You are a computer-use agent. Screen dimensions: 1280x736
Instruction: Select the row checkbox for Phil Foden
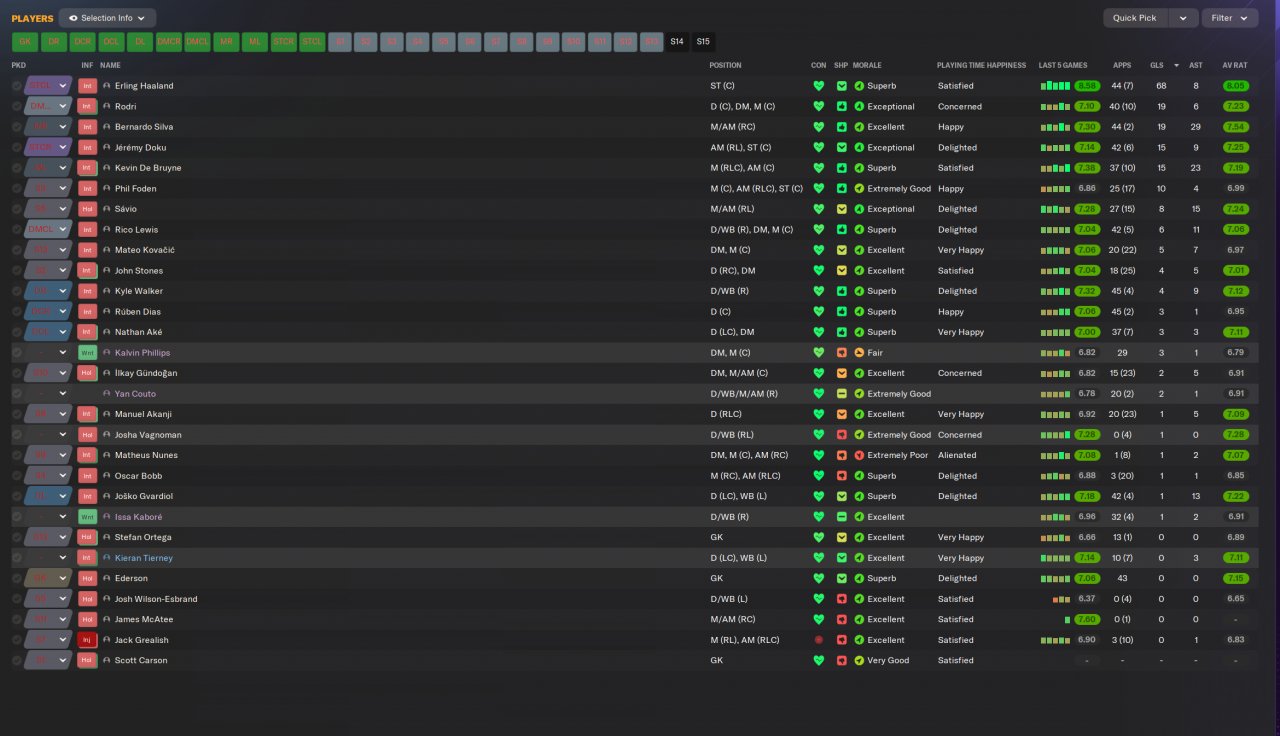click(x=17, y=188)
